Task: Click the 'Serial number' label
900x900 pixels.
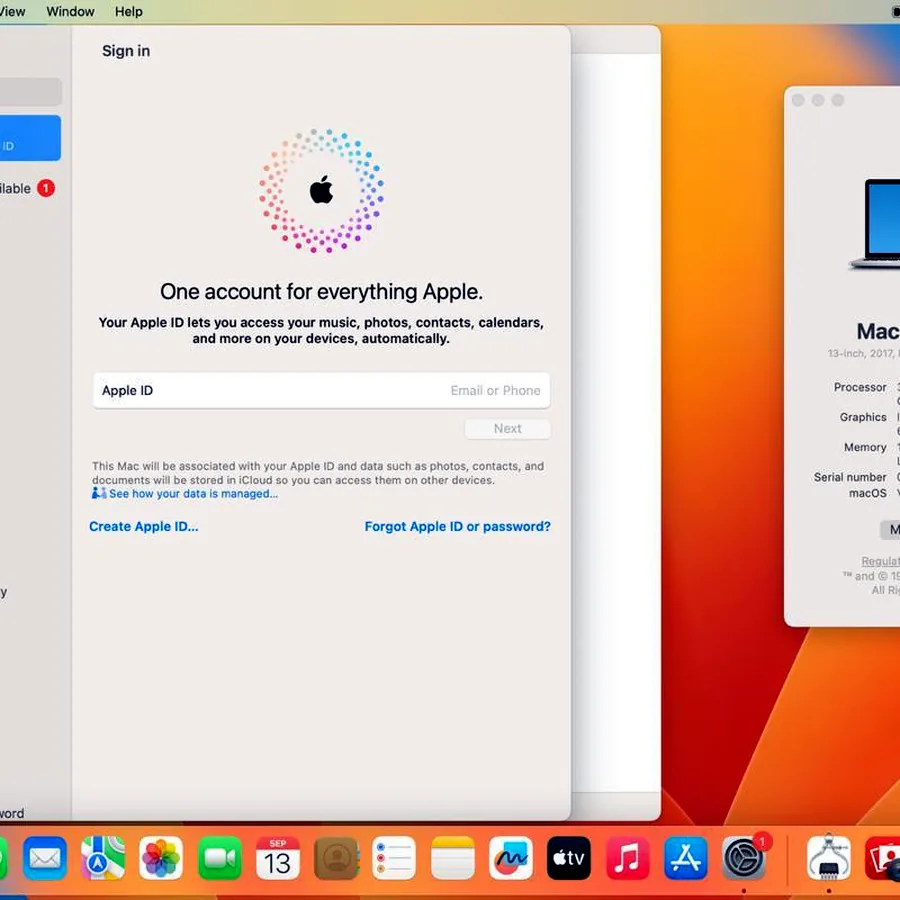Action: click(850, 477)
